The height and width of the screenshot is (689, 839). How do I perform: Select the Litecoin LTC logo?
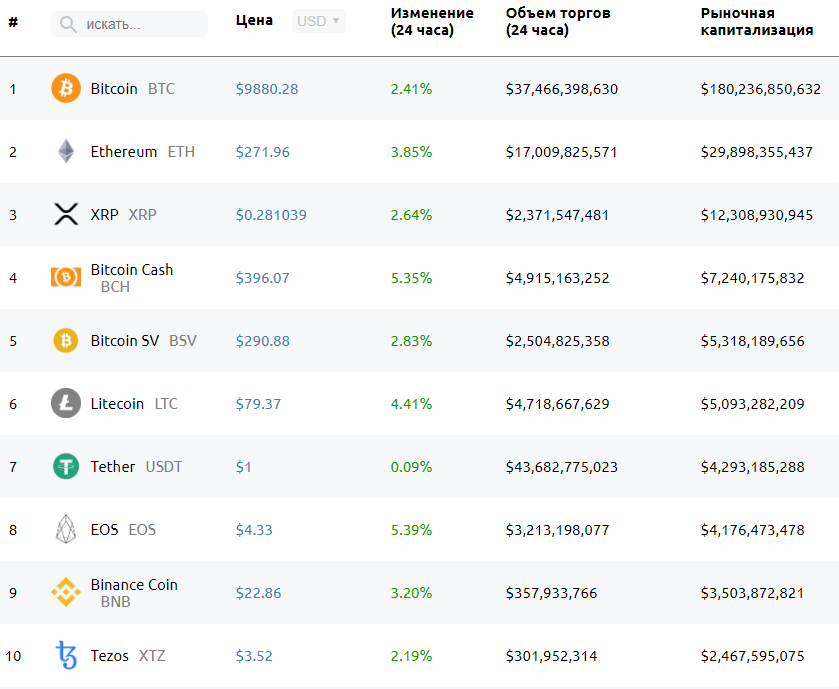pos(66,403)
